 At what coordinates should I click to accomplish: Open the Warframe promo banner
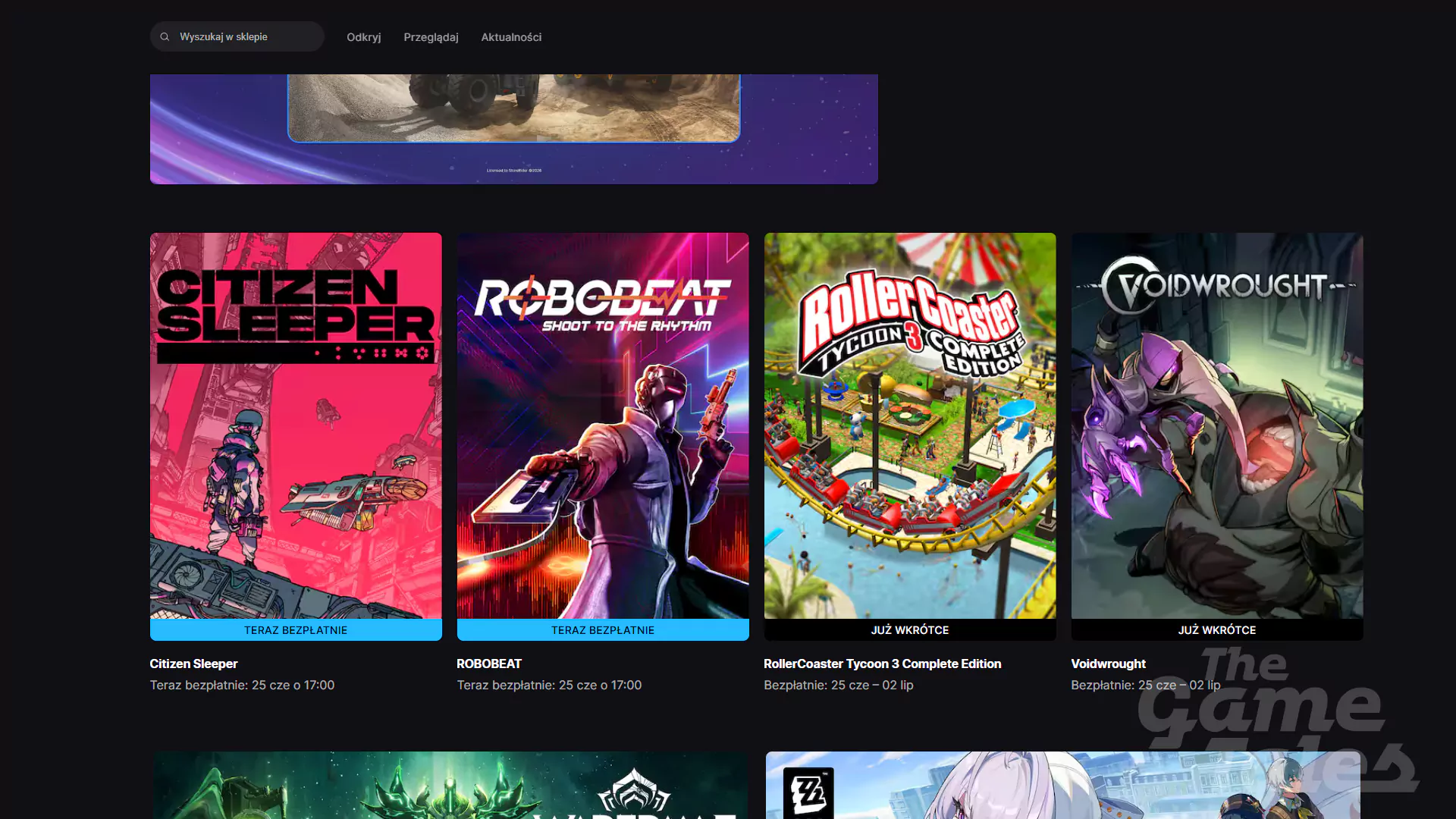pos(450,785)
